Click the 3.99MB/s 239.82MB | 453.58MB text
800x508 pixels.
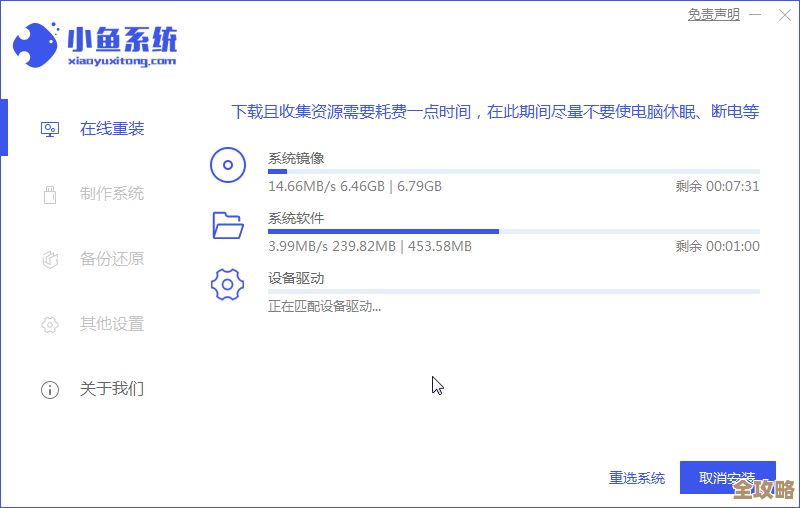(x=370, y=246)
